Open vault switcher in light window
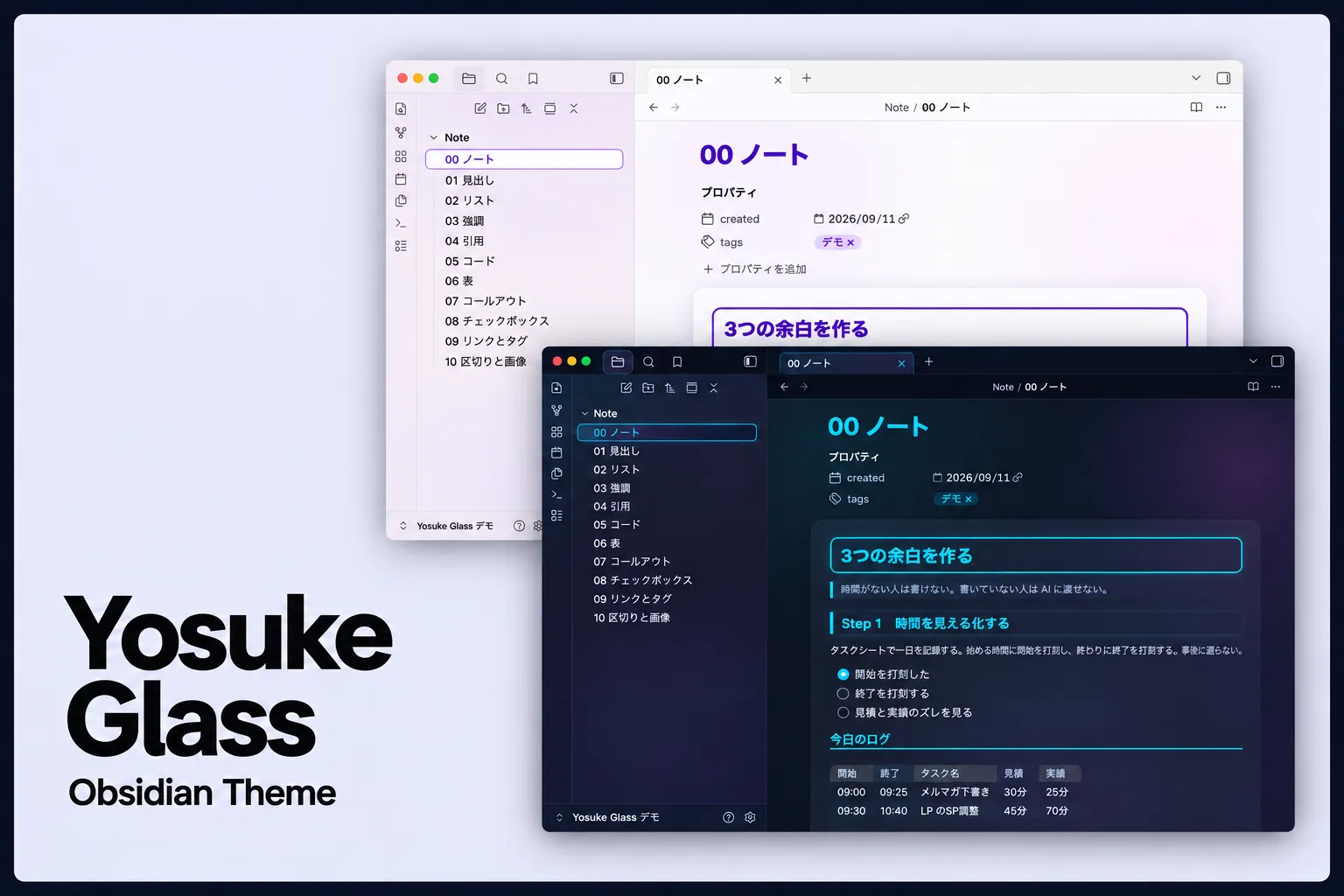Image resolution: width=1344 pixels, height=896 pixels. tap(448, 526)
